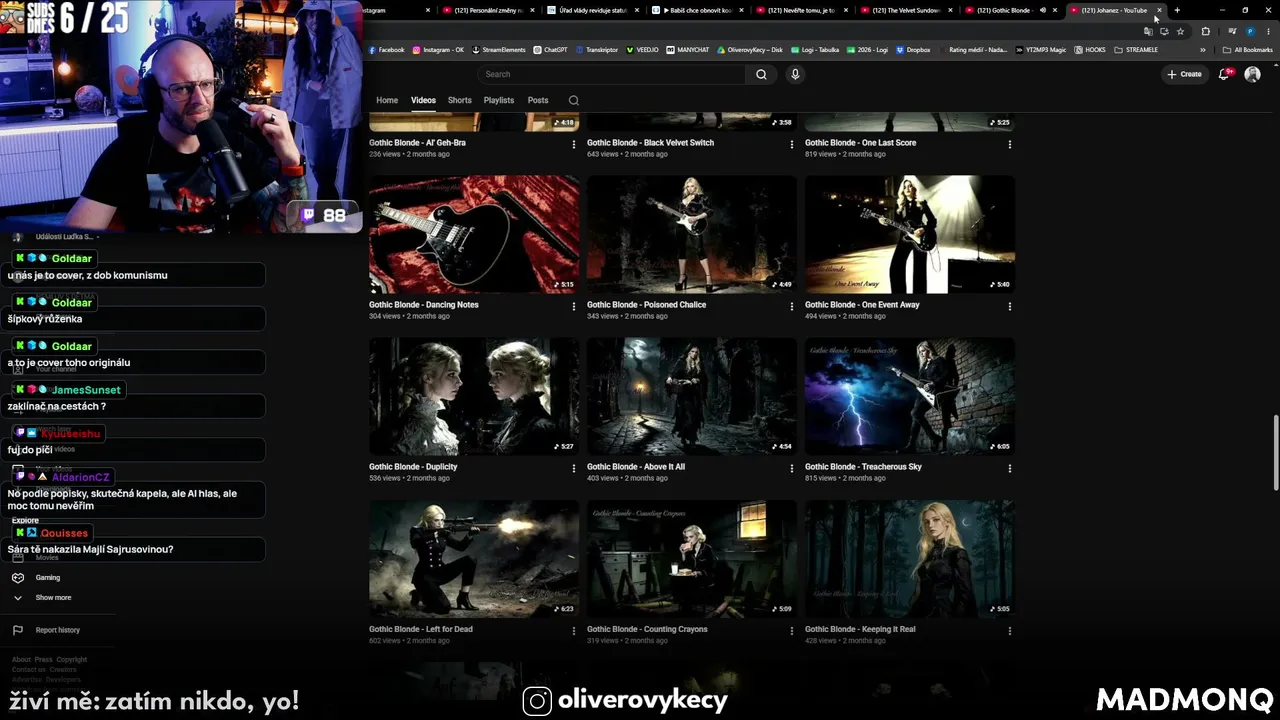Open options menu for One Event Away
Screen dimensions: 1280x720
tap(1010, 306)
